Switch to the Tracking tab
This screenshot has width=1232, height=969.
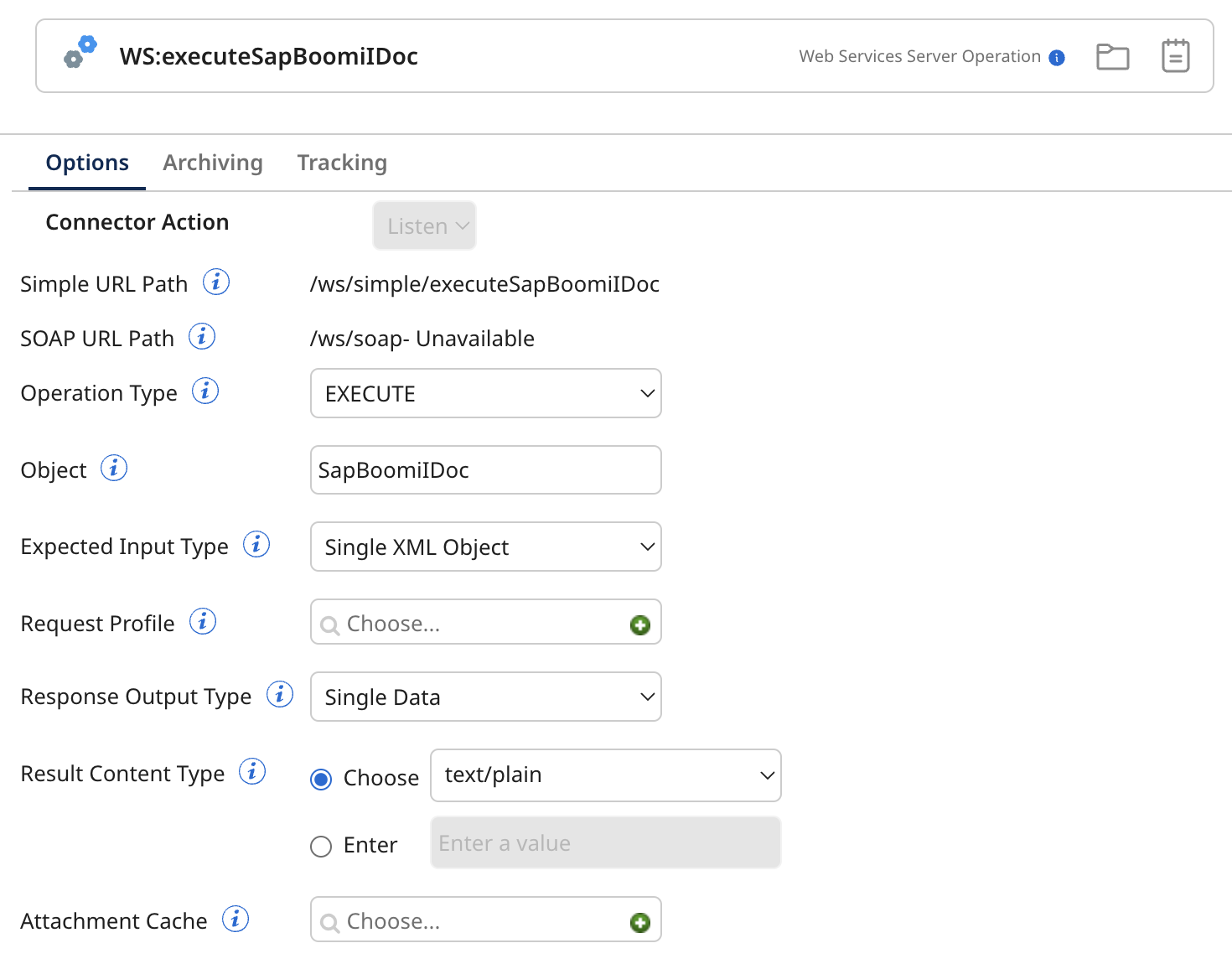(x=342, y=162)
